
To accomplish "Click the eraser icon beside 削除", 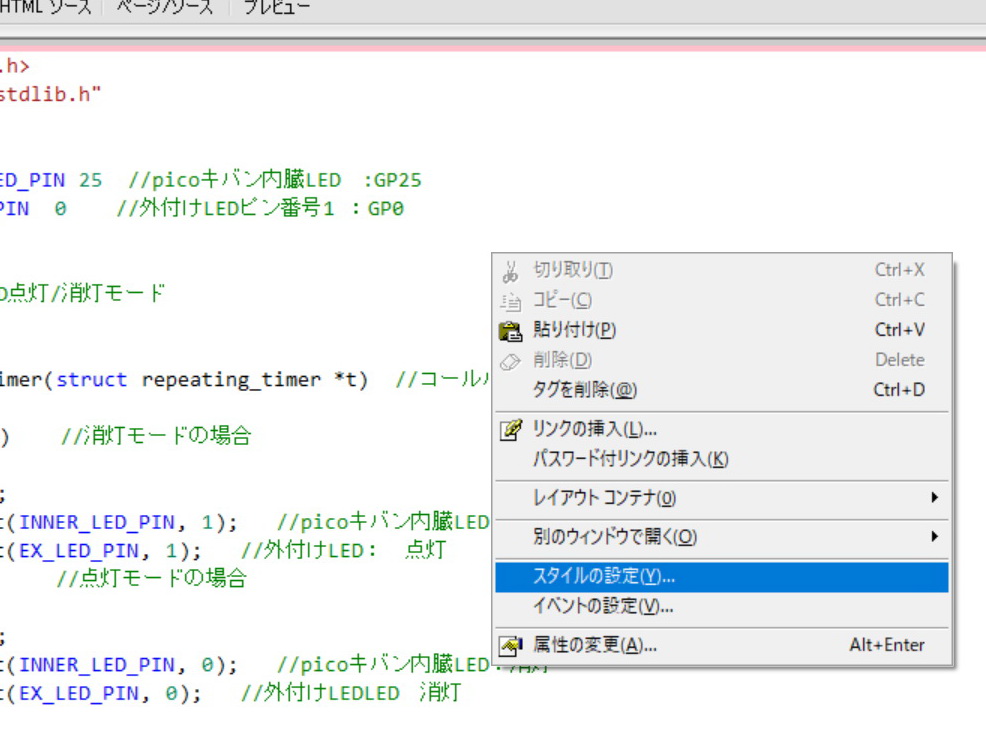I will [x=511, y=361].
